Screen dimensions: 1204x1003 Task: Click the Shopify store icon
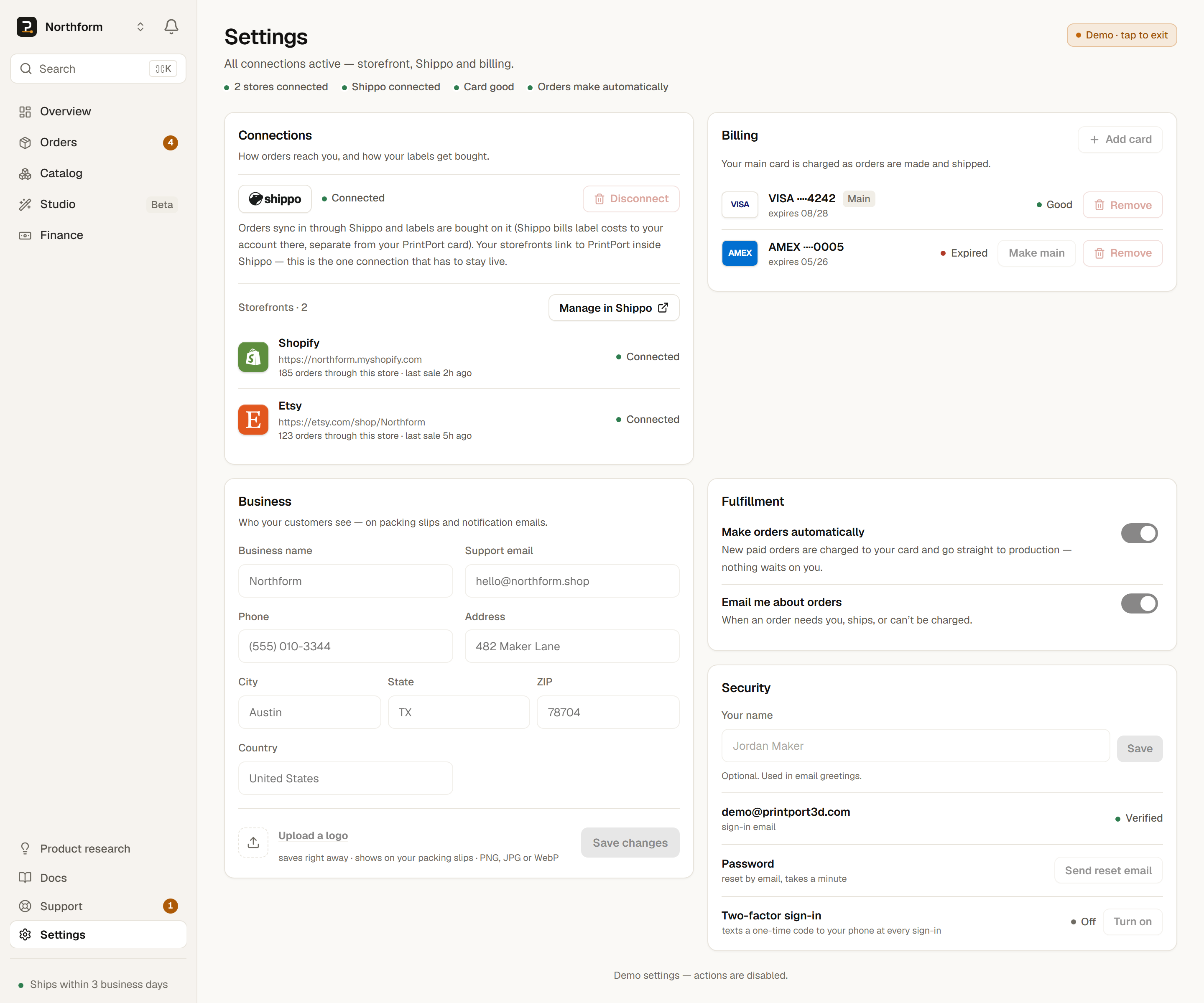[x=253, y=357]
